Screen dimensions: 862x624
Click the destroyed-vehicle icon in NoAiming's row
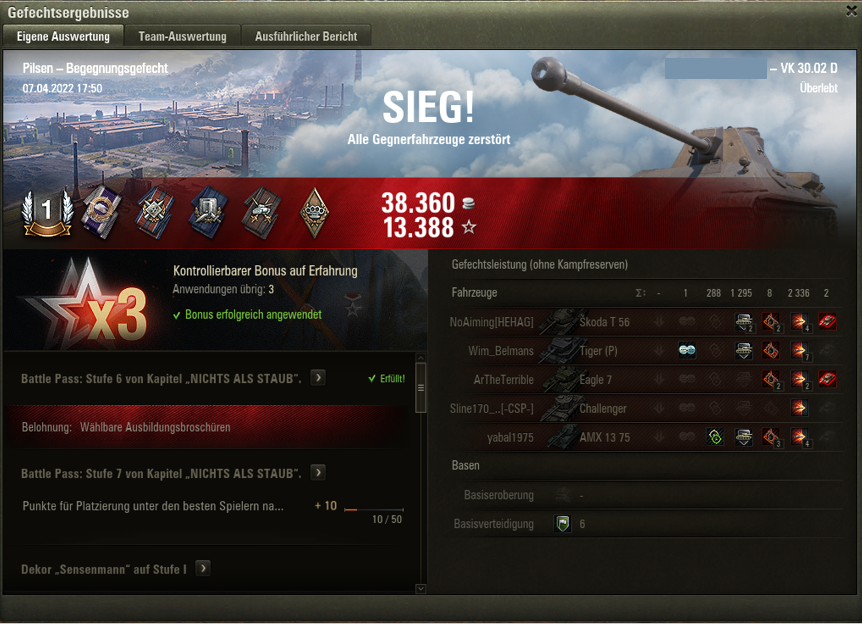827,322
